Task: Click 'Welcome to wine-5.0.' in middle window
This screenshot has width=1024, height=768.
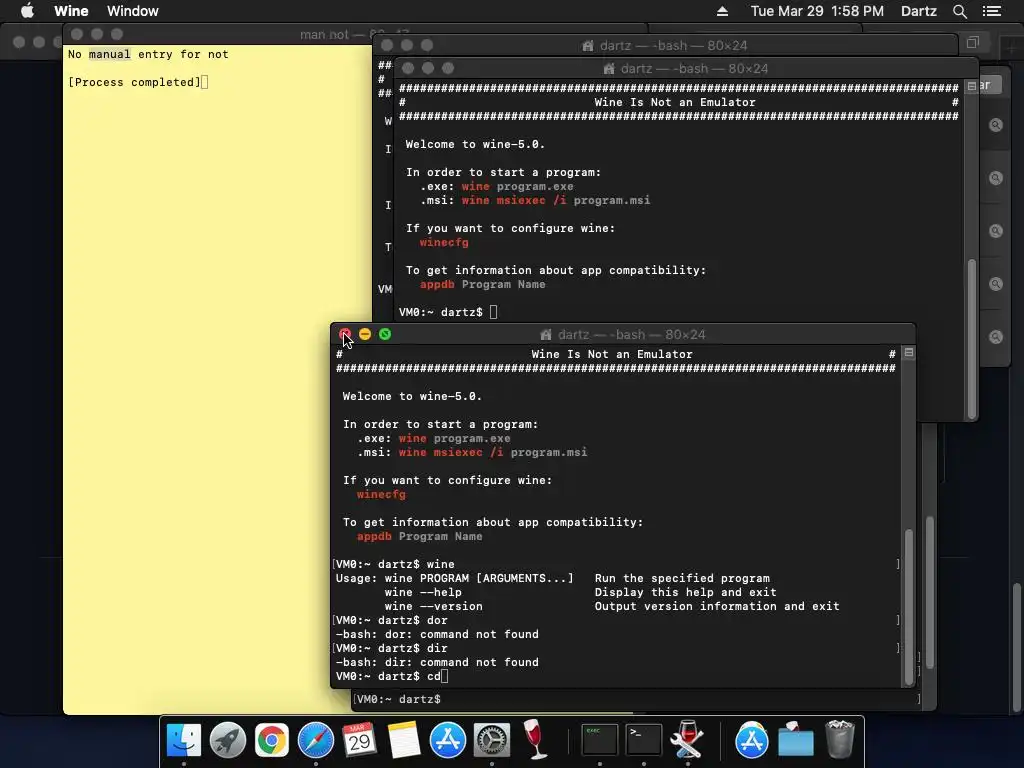Action: coord(475,144)
